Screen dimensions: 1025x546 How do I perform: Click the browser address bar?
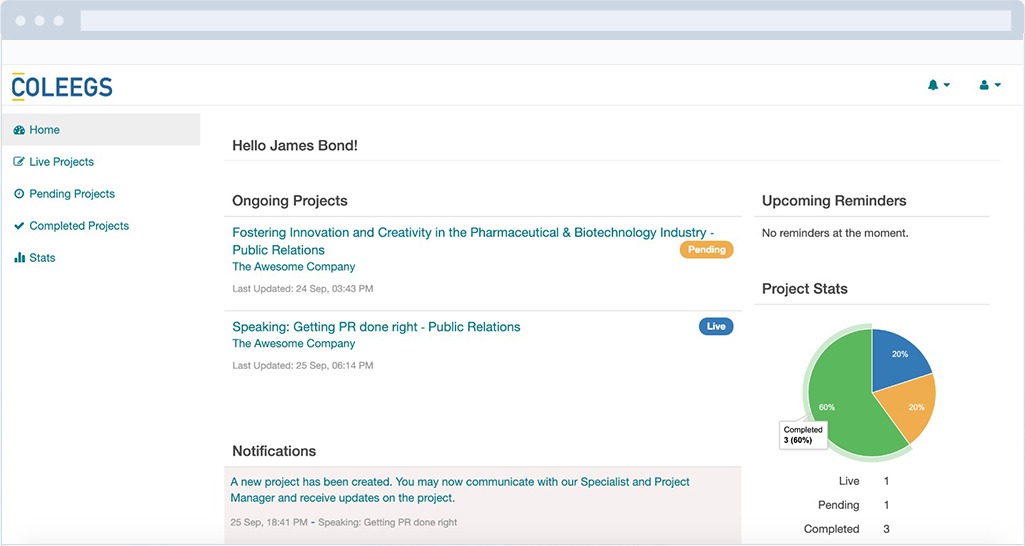pos(545,20)
